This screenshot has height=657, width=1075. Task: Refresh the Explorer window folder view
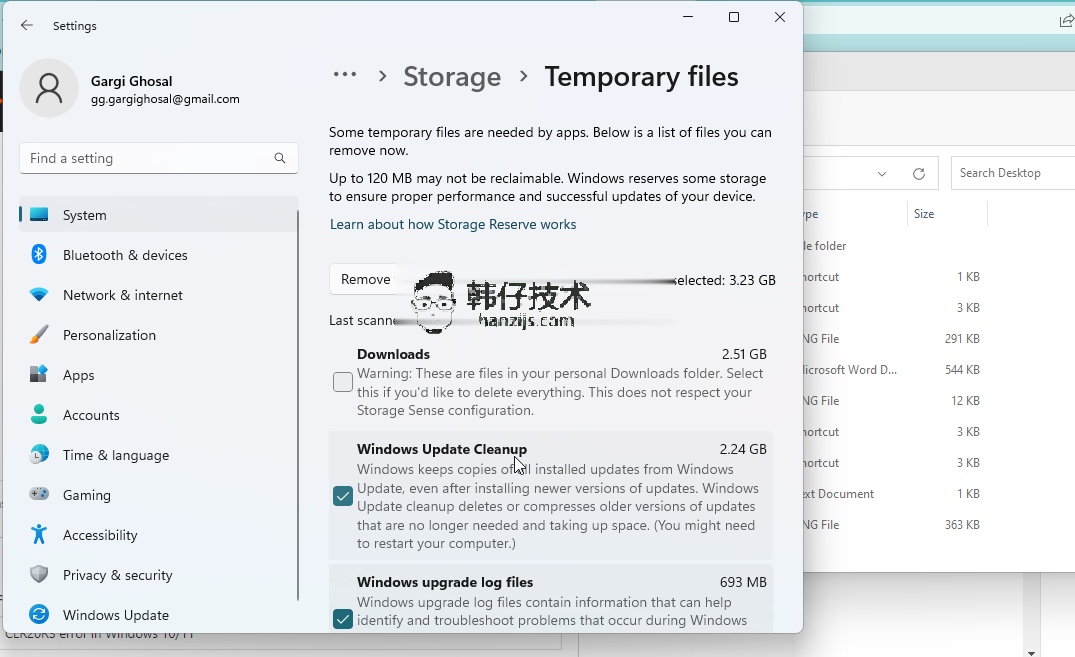coord(919,174)
